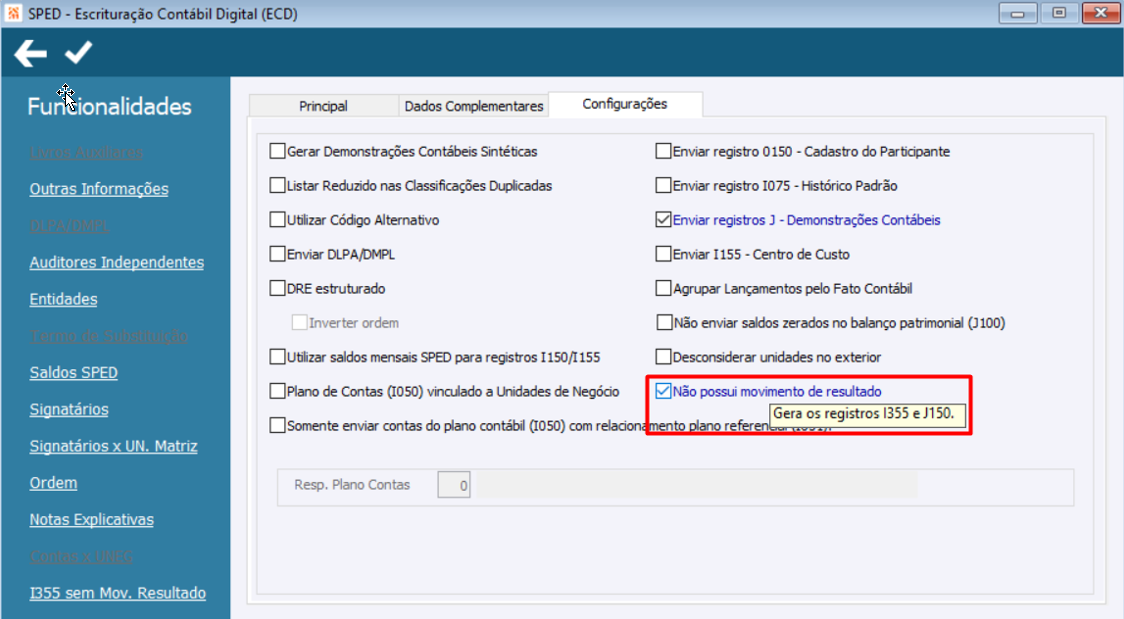Toggle Enviar registro I075 Histórico Padrão
Screen dimensions: 1124x619
(x=663, y=186)
